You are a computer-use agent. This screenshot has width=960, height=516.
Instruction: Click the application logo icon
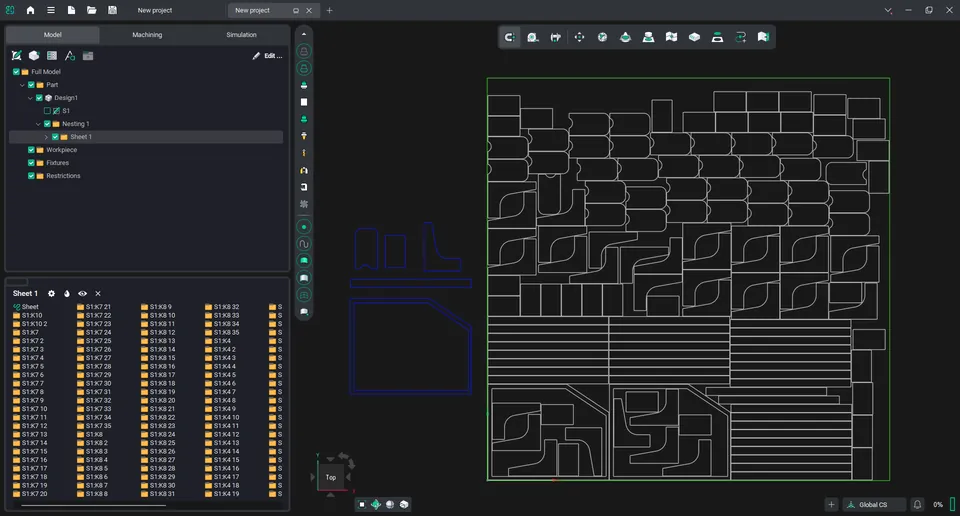click(x=10, y=10)
